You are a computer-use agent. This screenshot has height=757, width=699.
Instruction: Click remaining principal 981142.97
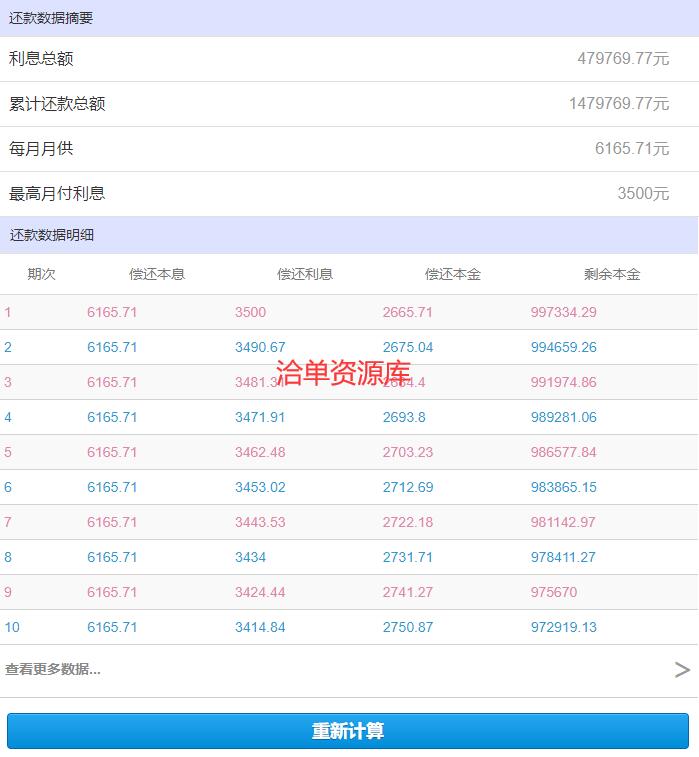[x=563, y=522]
